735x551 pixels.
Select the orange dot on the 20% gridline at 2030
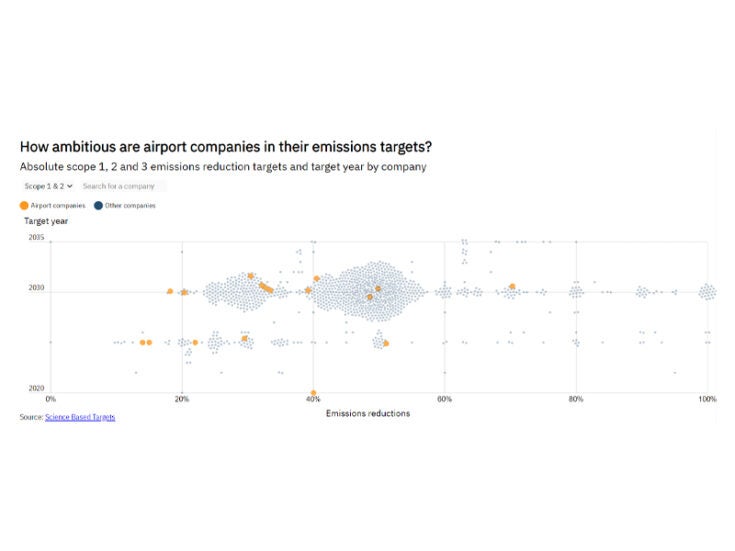[x=184, y=292]
